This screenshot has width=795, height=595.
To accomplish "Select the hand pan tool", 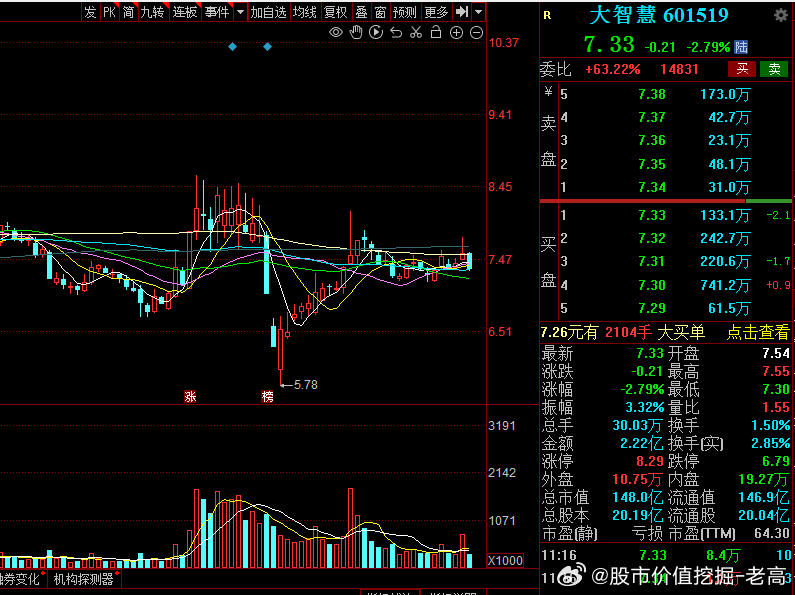I will (x=356, y=32).
